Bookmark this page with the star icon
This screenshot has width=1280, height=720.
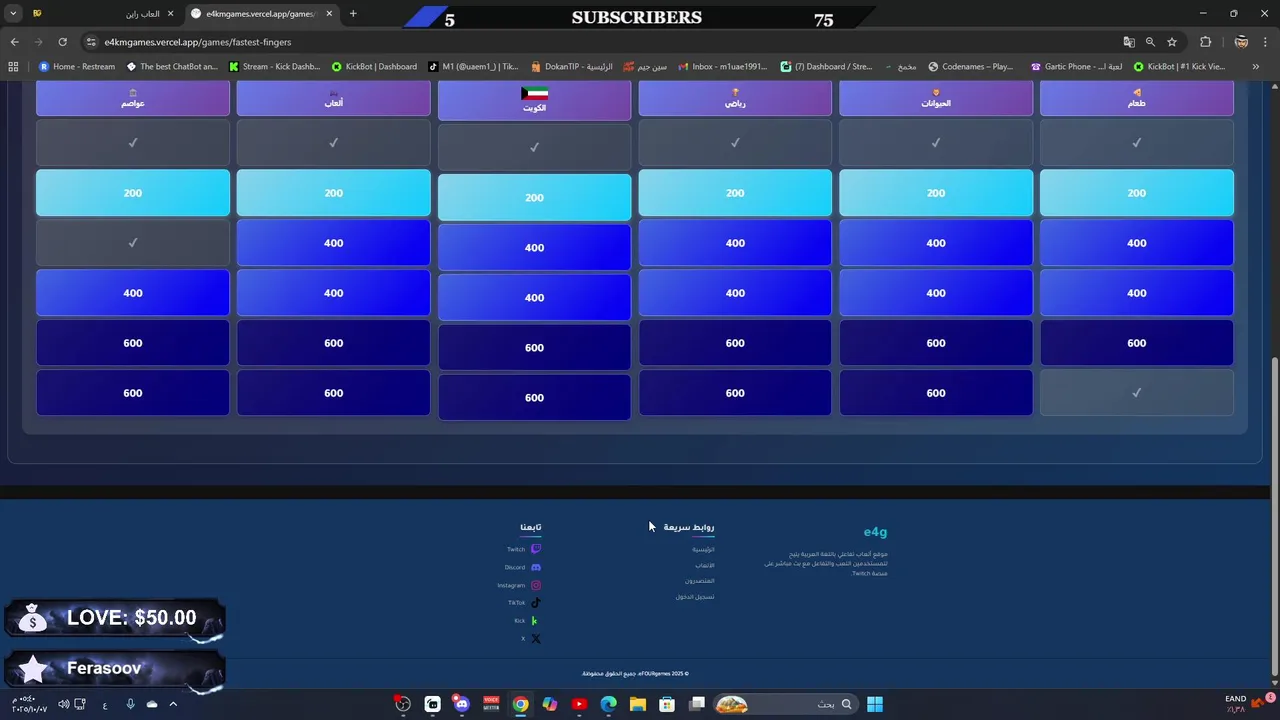pos(1172,42)
